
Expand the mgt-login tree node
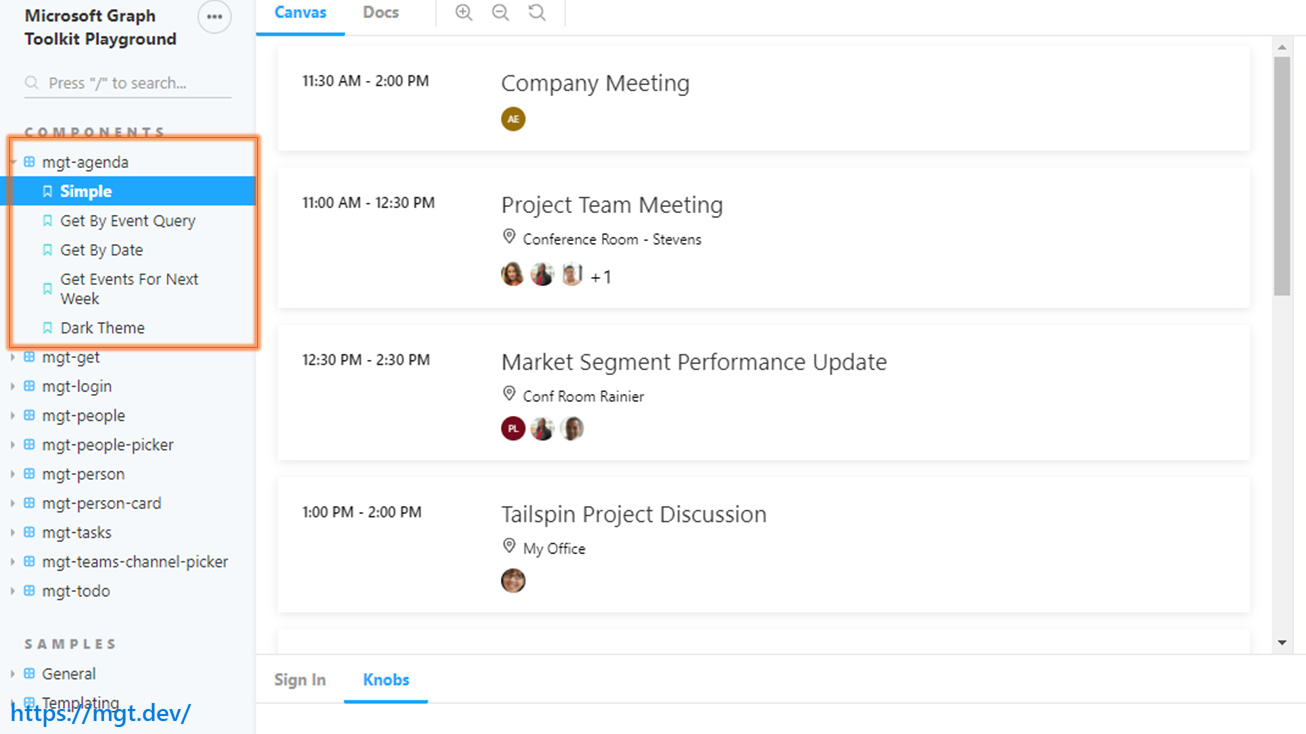pyautogui.click(x=76, y=386)
